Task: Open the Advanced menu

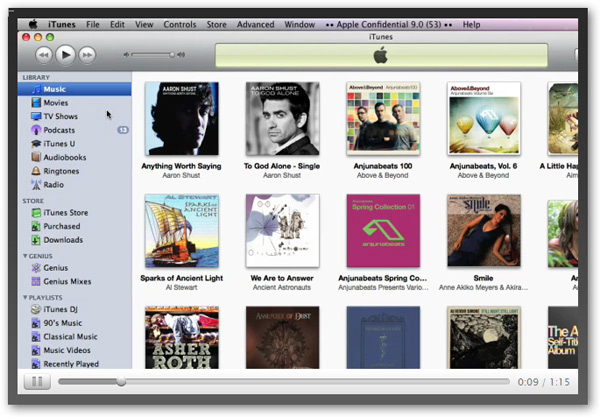Action: pos(256,24)
